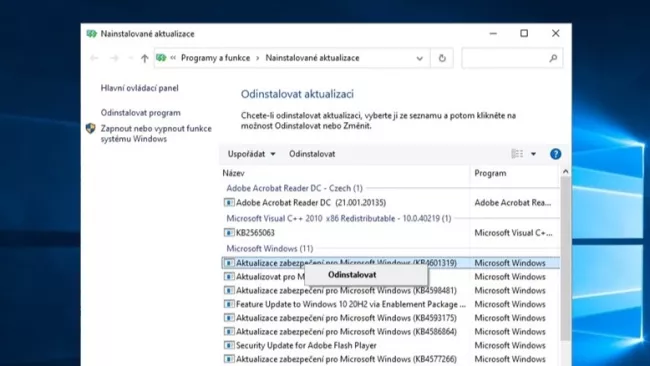This screenshot has width=650, height=366.
Task: Click icon of KB4593175 update
Action: [229, 318]
